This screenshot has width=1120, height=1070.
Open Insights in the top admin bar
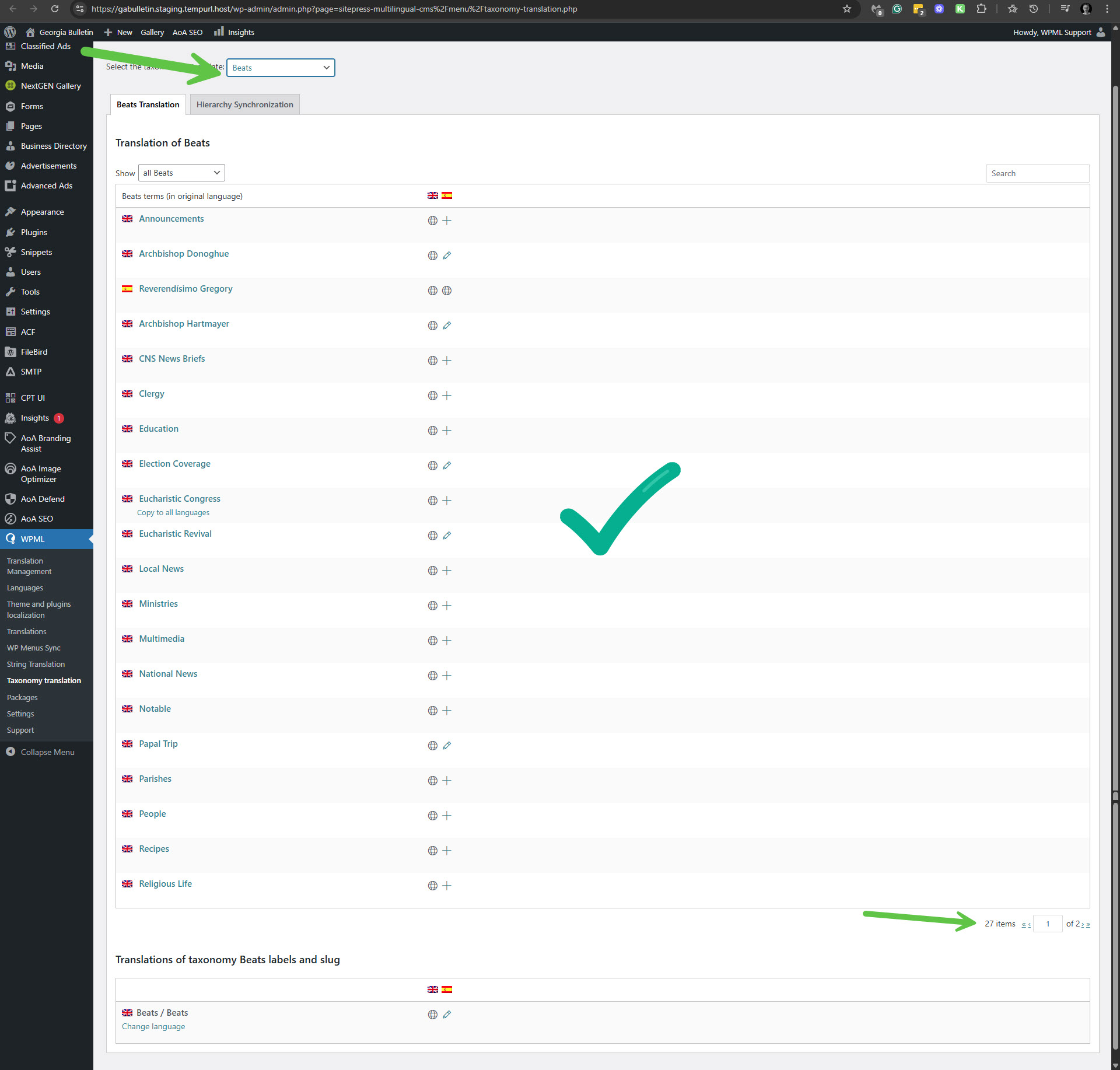(x=234, y=32)
